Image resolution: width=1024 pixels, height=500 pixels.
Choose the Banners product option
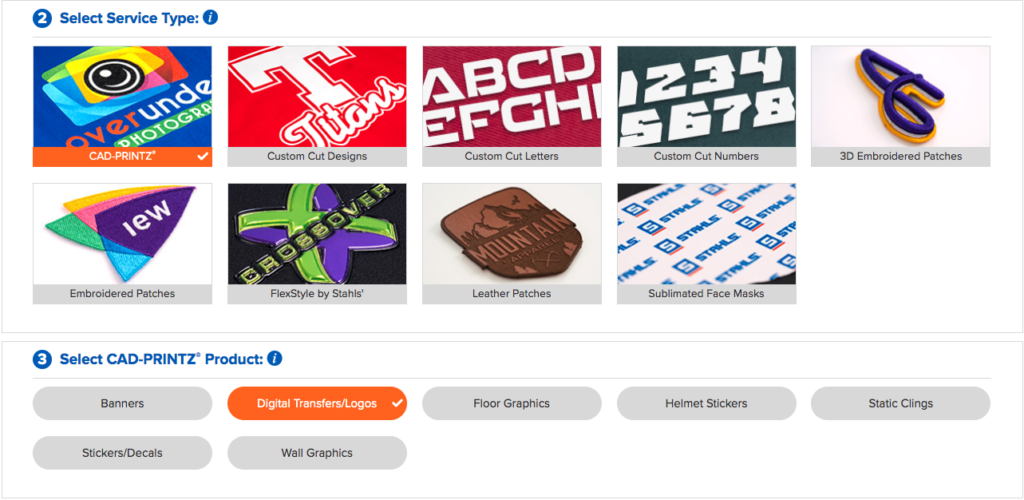point(122,403)
